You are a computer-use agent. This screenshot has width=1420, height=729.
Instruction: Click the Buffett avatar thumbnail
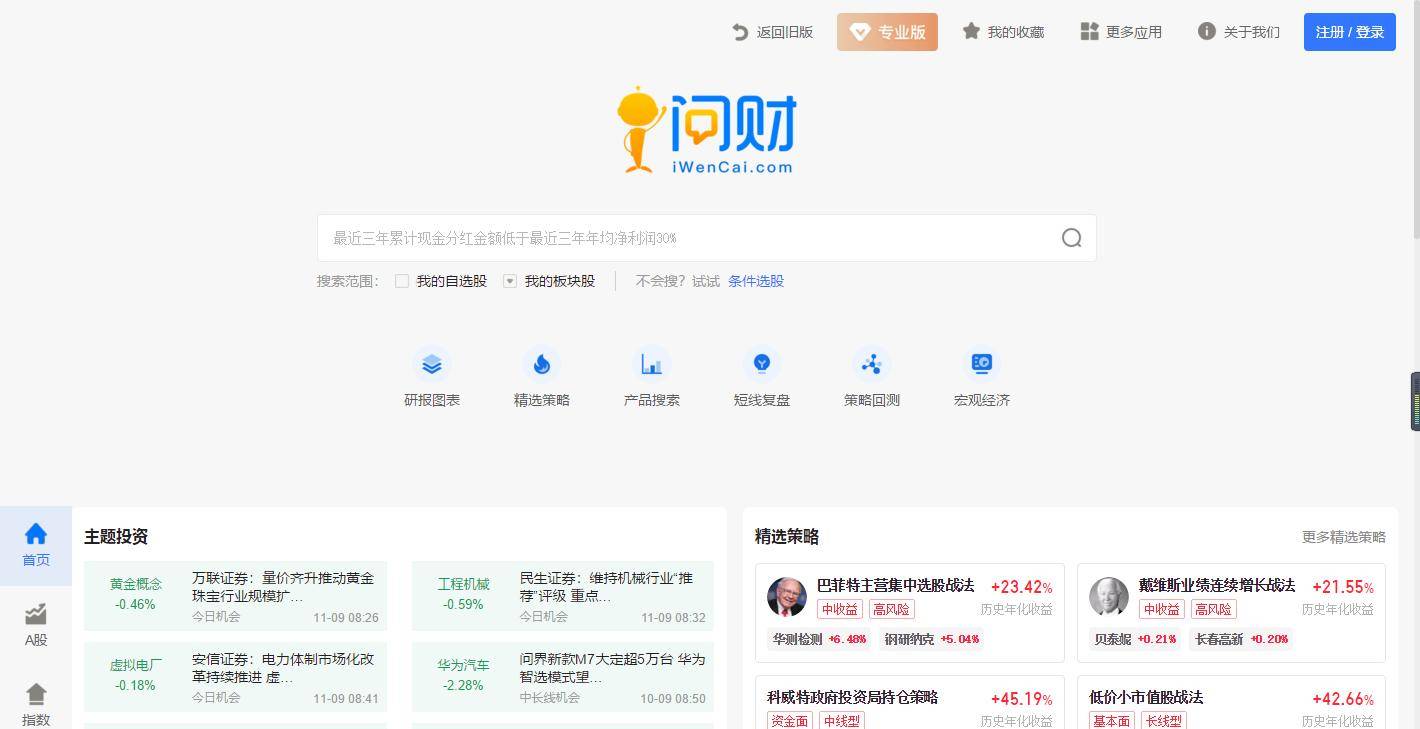[787, 597]
